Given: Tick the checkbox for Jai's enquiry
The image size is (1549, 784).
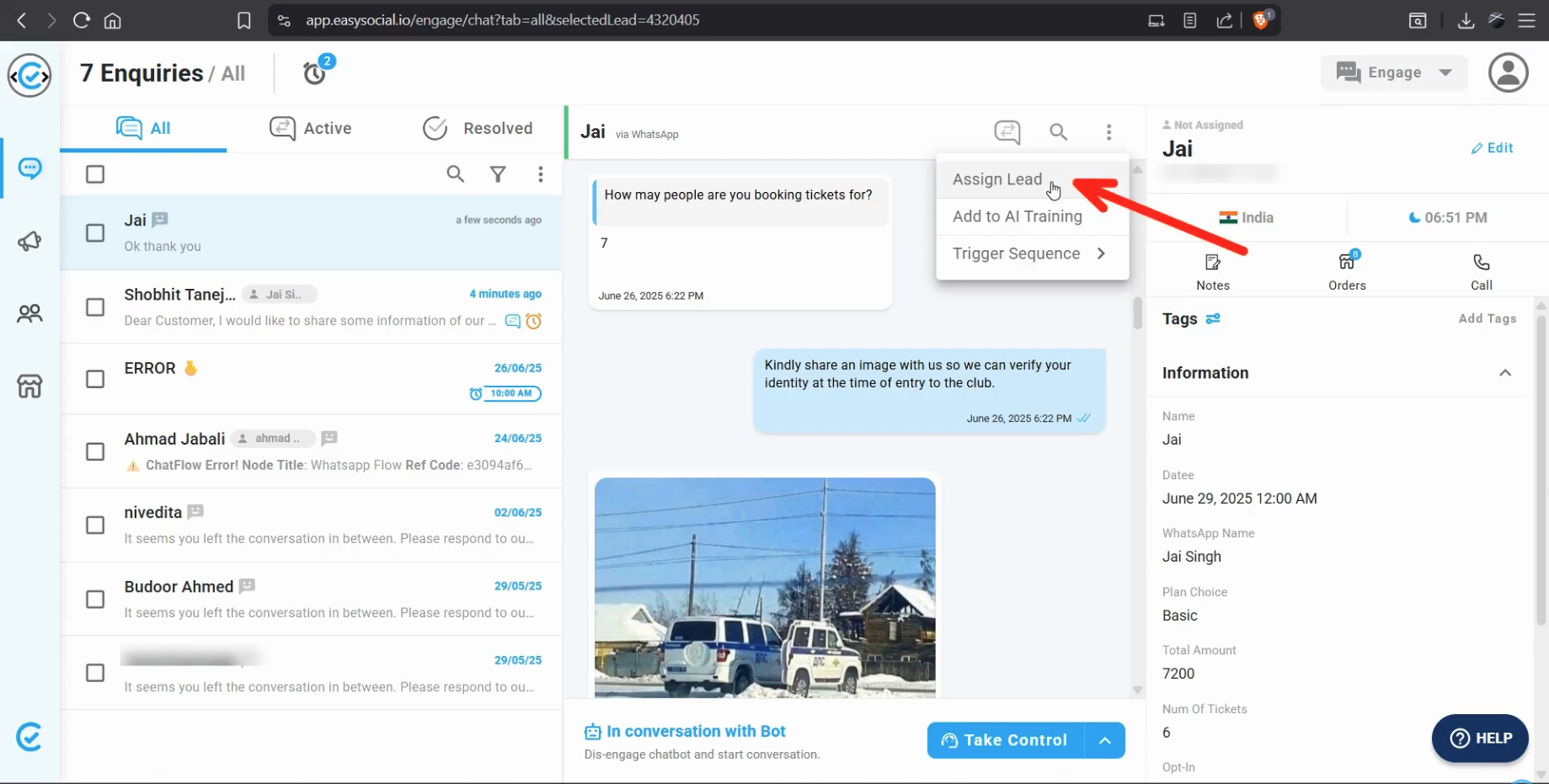Looking at the screenshot, I should [95, 233].
